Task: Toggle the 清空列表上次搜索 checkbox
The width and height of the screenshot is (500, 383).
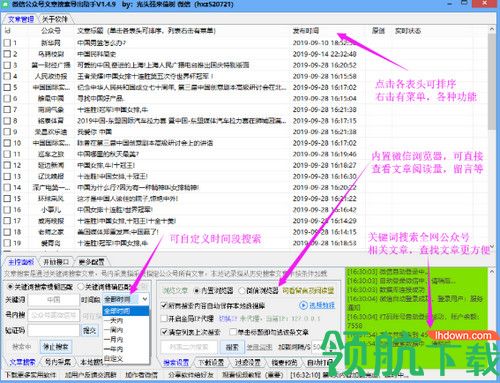Action: click(x=164, y=332)
